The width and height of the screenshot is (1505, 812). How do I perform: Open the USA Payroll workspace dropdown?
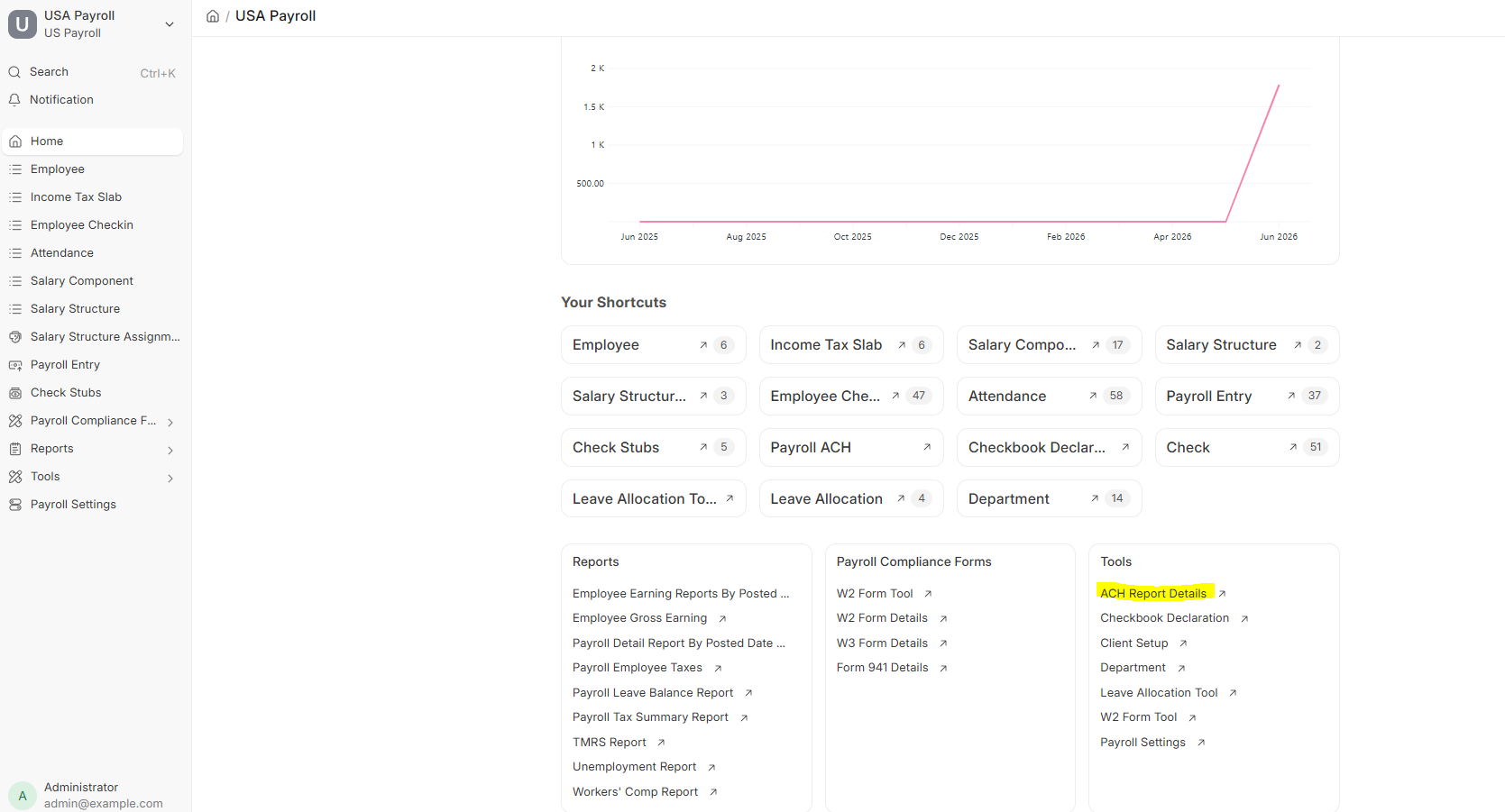pos(170,24)
